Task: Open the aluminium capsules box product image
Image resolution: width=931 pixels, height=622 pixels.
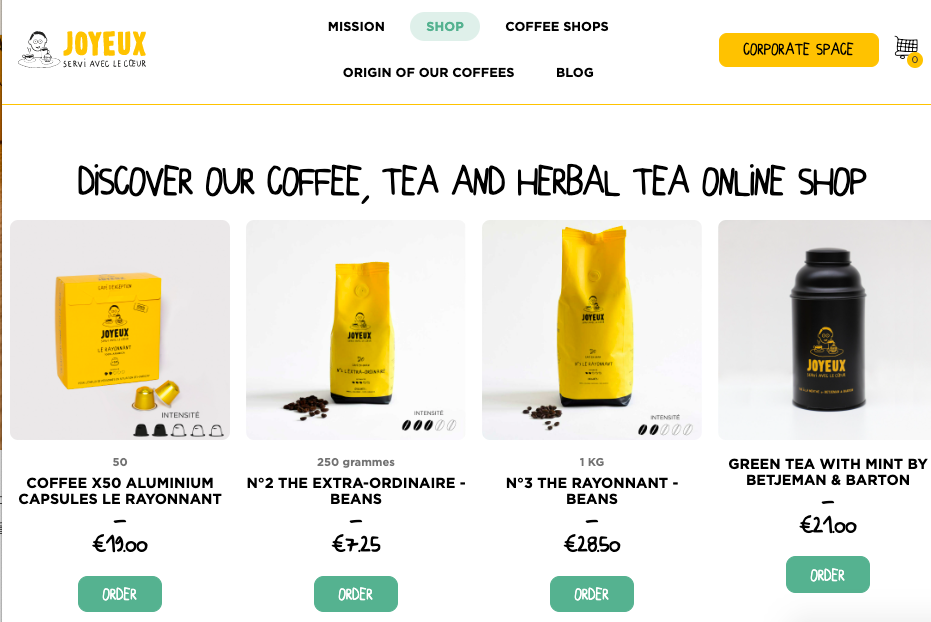Action: (120, 330)
